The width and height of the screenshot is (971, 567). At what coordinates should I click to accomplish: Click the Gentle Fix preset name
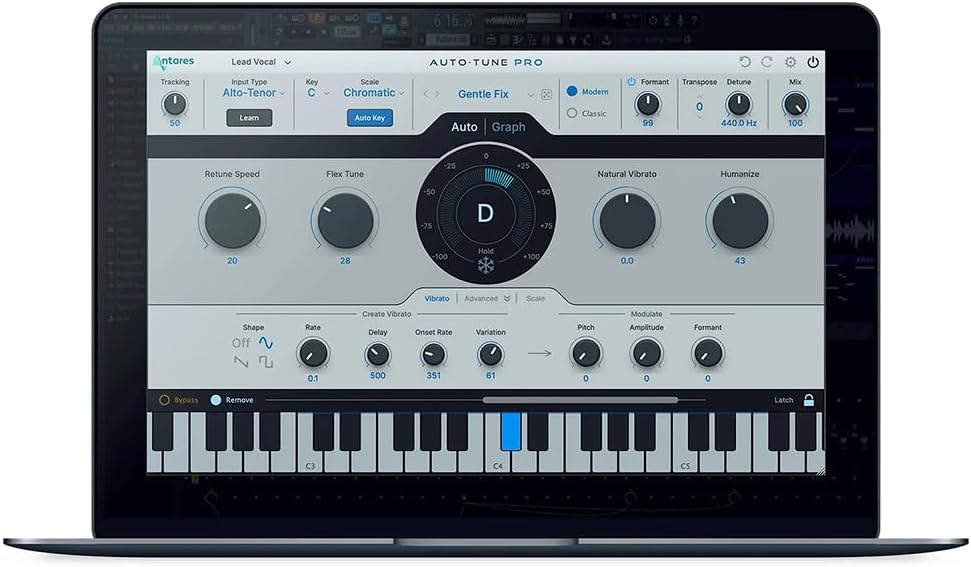(x=483, y=94)
